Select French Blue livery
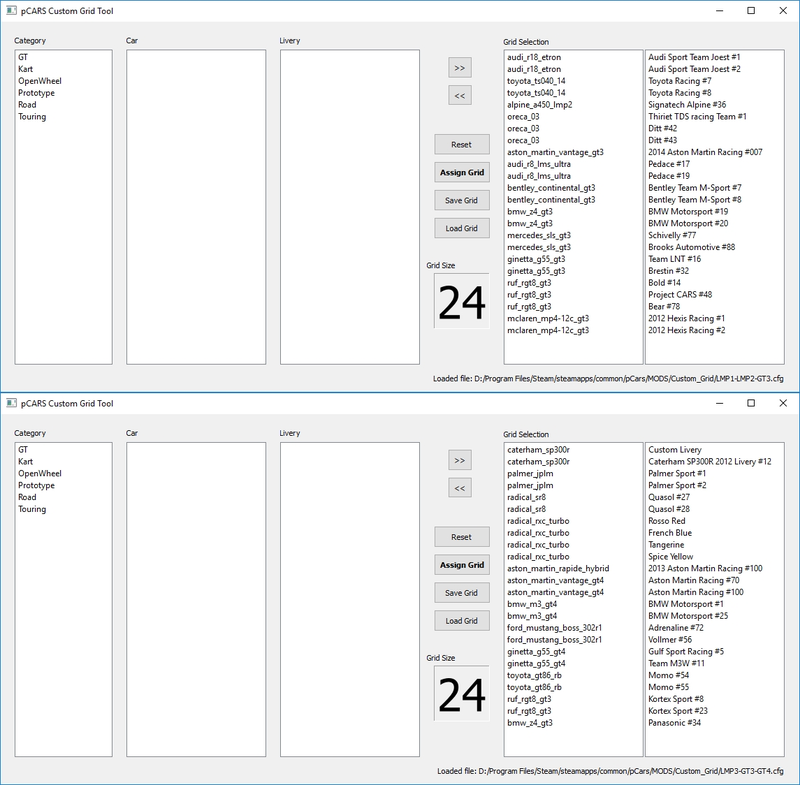Image resolution: width=800 pixels, height=785 pixels. (x=670, y=533)
